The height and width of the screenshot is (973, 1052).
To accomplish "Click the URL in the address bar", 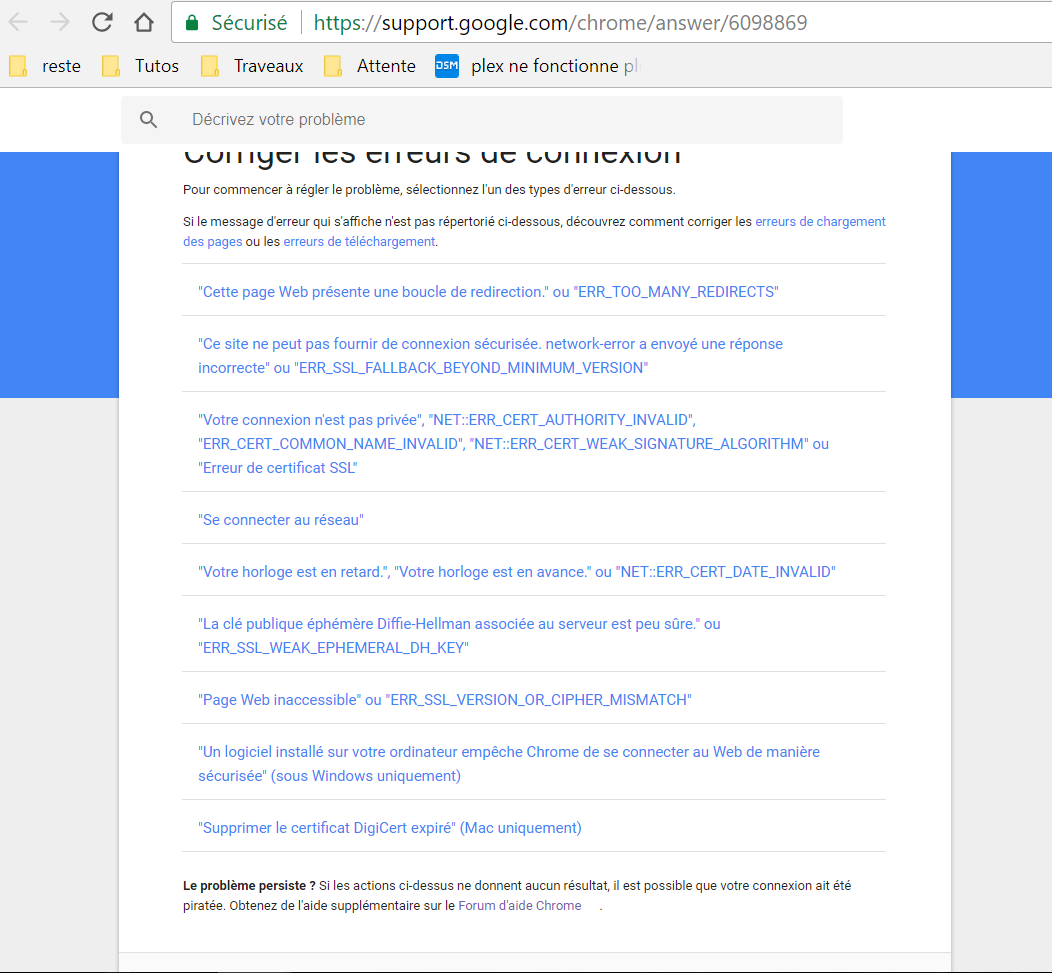I will point(560,23).
